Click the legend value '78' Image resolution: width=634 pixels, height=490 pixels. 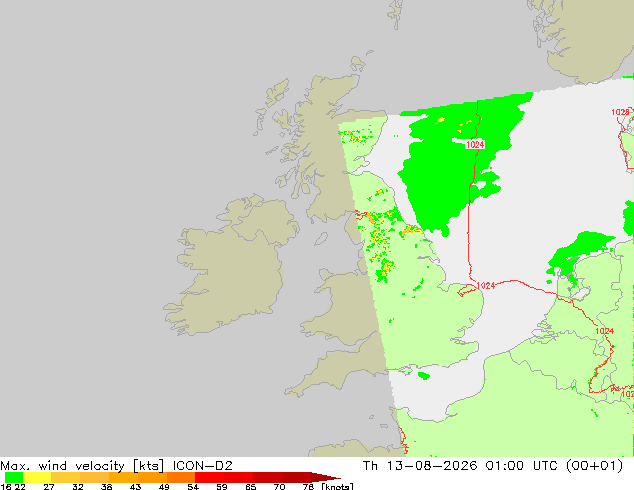pyautogui.click(x=308, y=487)
